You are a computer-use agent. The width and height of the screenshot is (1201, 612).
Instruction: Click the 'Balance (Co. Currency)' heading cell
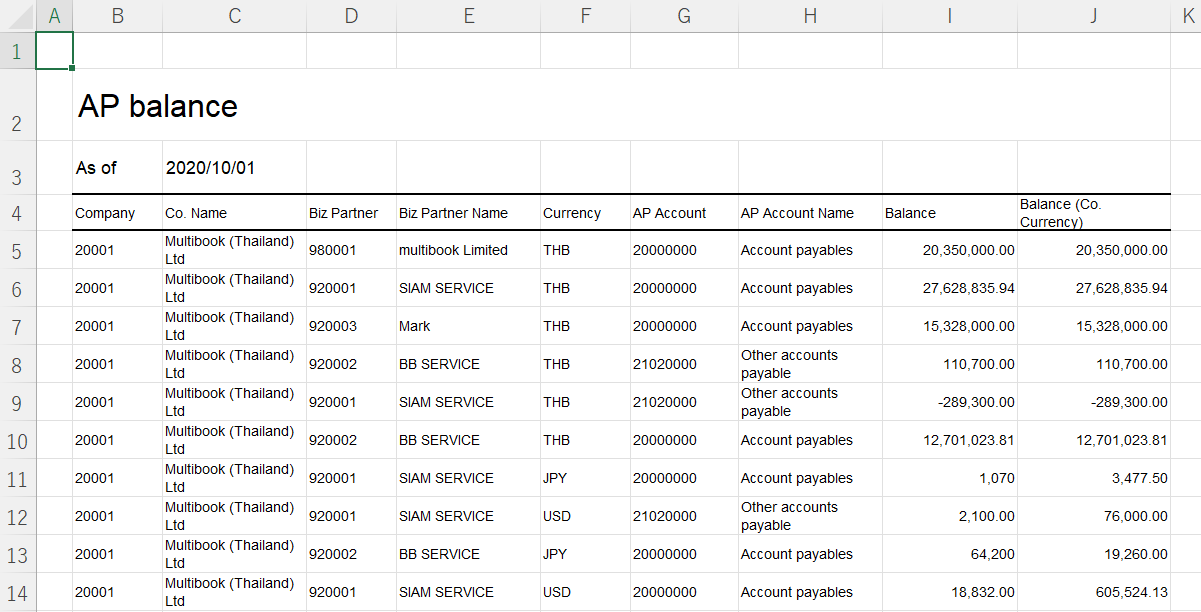click(1094, 213)
